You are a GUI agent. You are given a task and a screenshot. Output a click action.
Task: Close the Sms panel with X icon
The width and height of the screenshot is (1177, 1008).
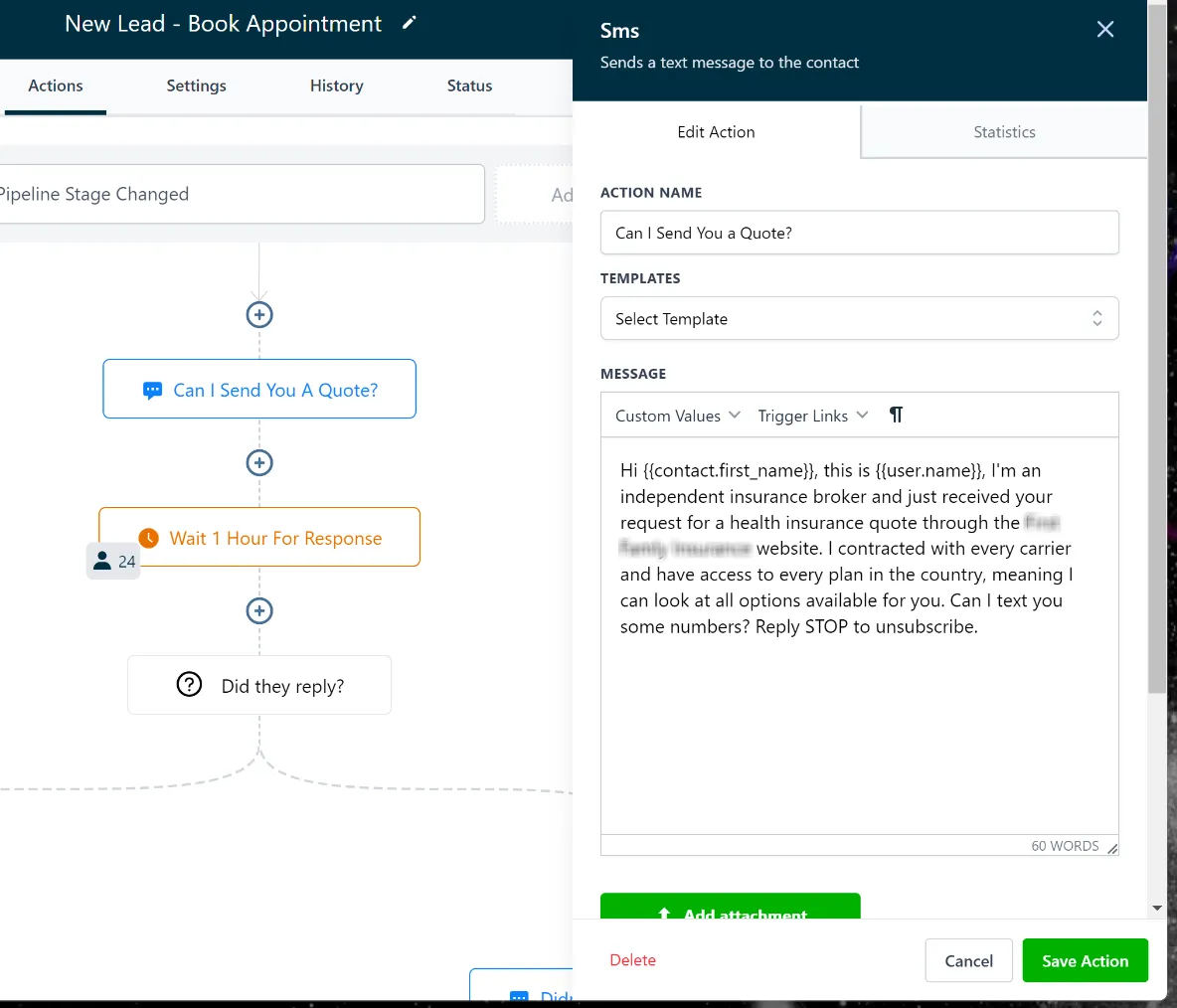coord(1105,29)
